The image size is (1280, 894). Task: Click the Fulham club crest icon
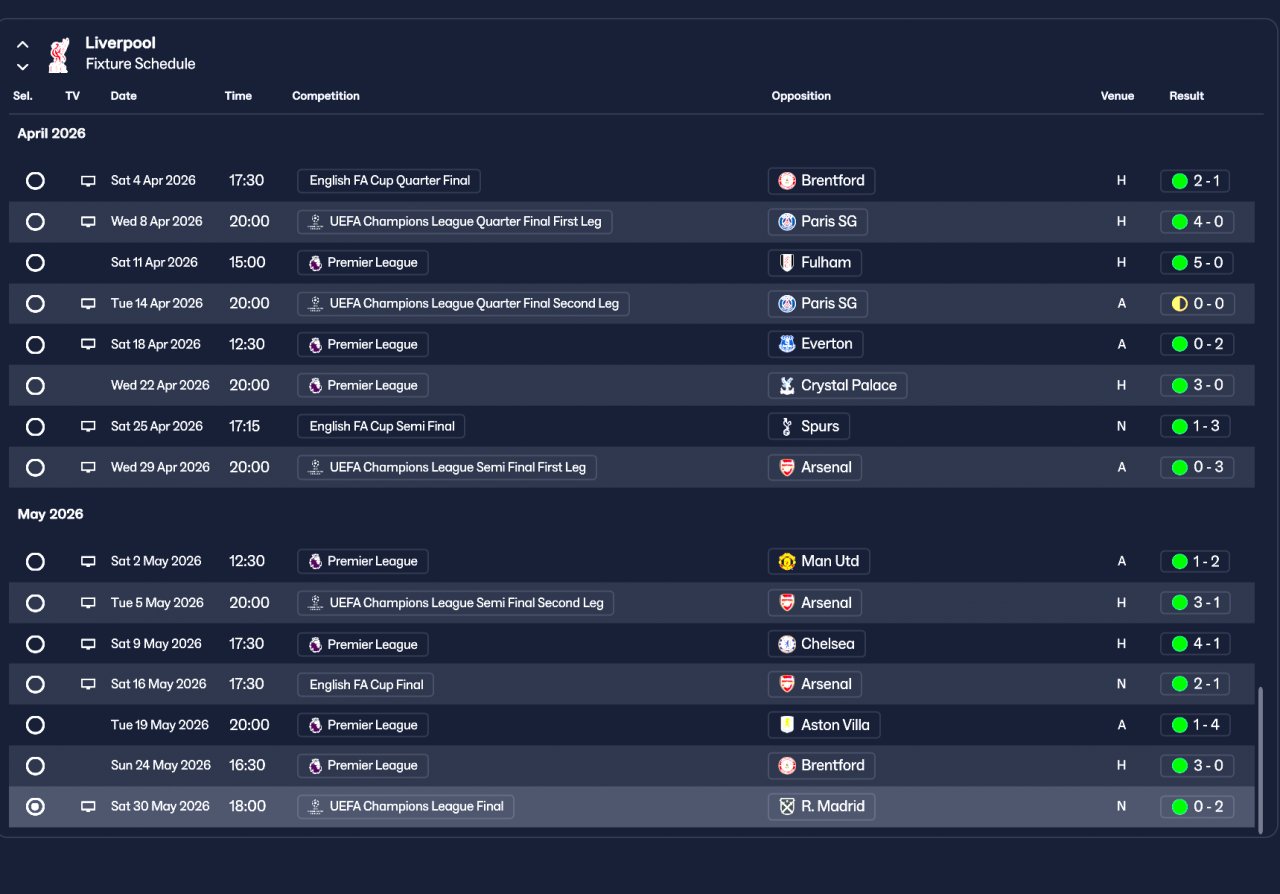(x=787, y=263)
